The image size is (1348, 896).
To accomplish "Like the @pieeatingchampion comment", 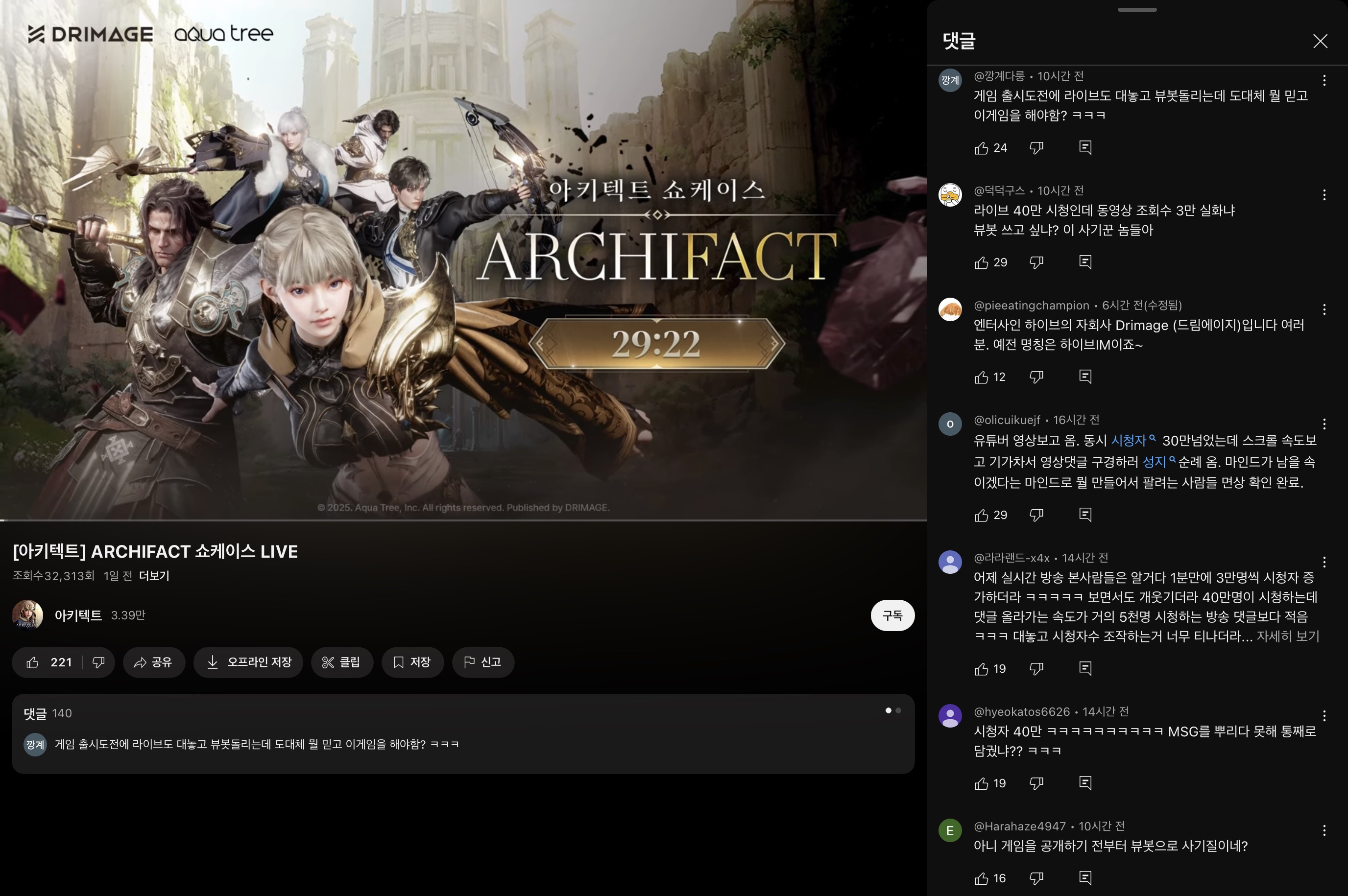I will [981, 377].
